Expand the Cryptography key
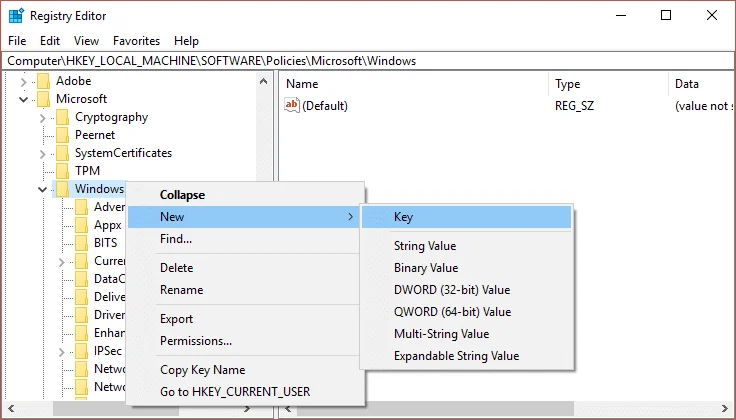 pyautogui.click(x=42, y=118)
